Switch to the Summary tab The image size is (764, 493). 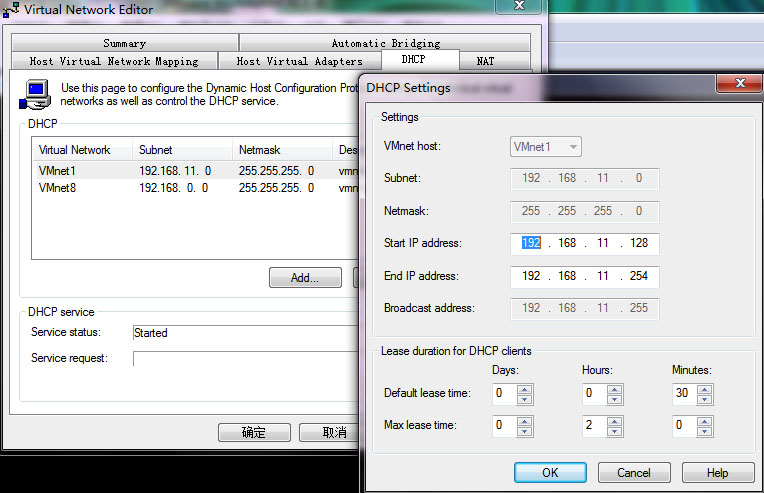pos(124,43)
